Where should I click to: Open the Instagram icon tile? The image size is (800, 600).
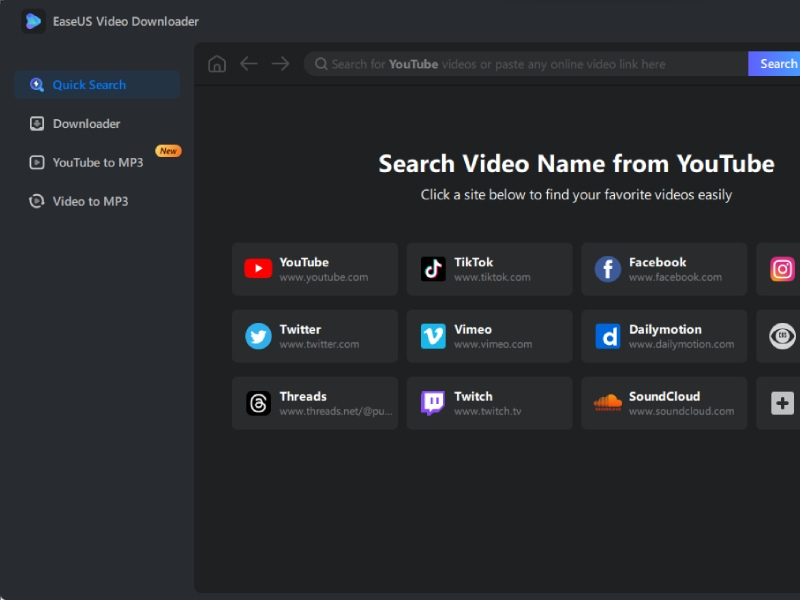(782, 269)
